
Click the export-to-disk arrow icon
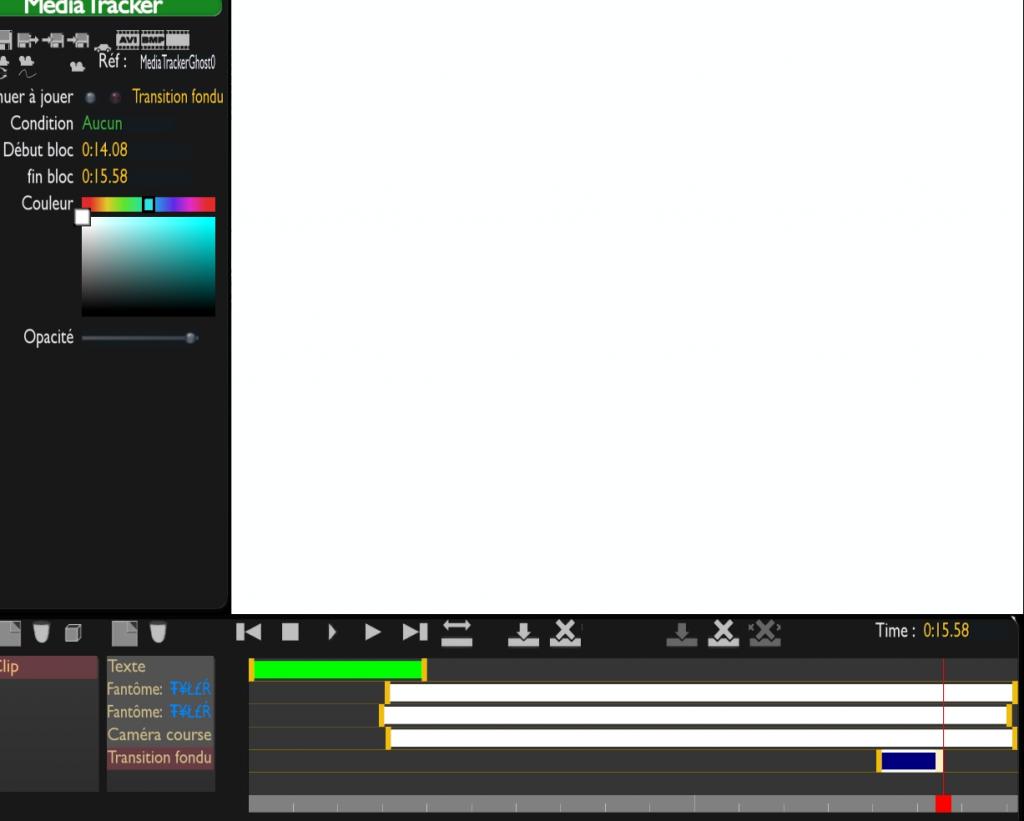click(x=27, y=40)
